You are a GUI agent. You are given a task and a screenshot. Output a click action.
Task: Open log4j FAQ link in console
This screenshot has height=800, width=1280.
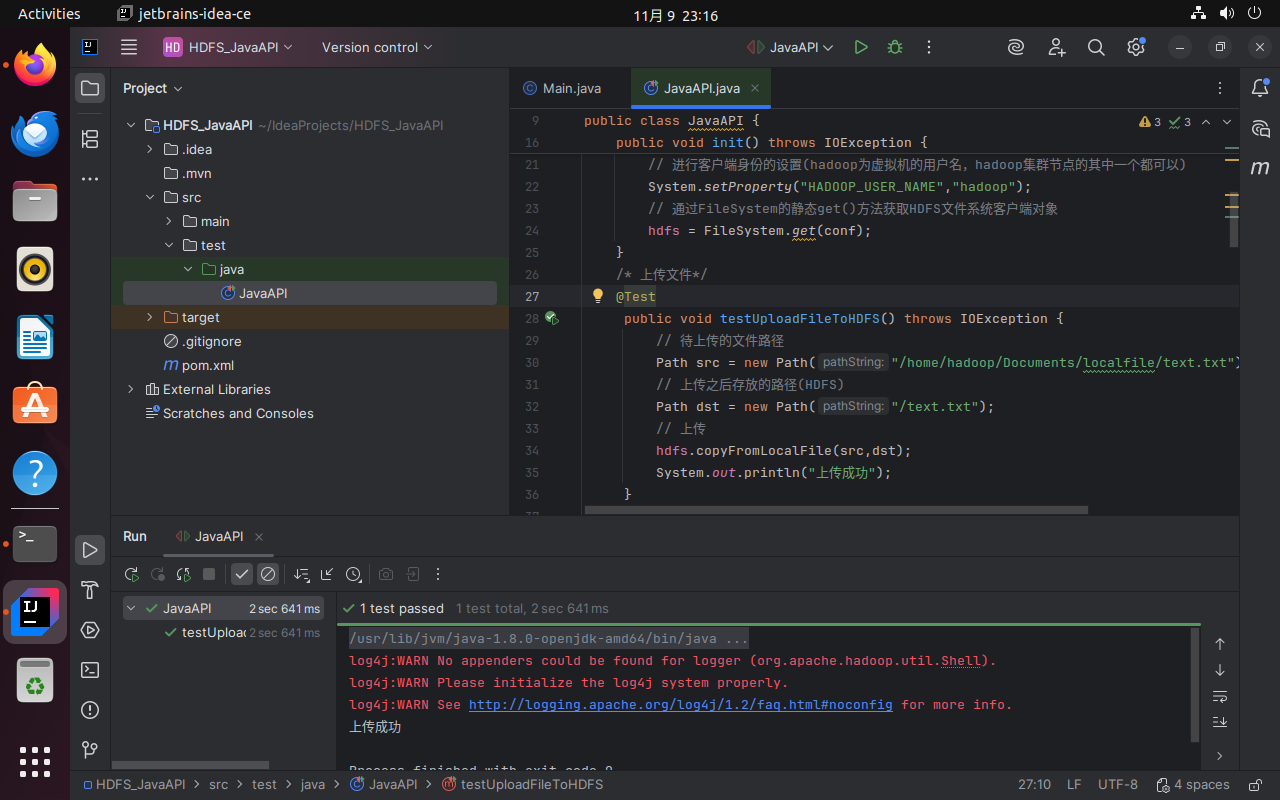click(681, 704)
